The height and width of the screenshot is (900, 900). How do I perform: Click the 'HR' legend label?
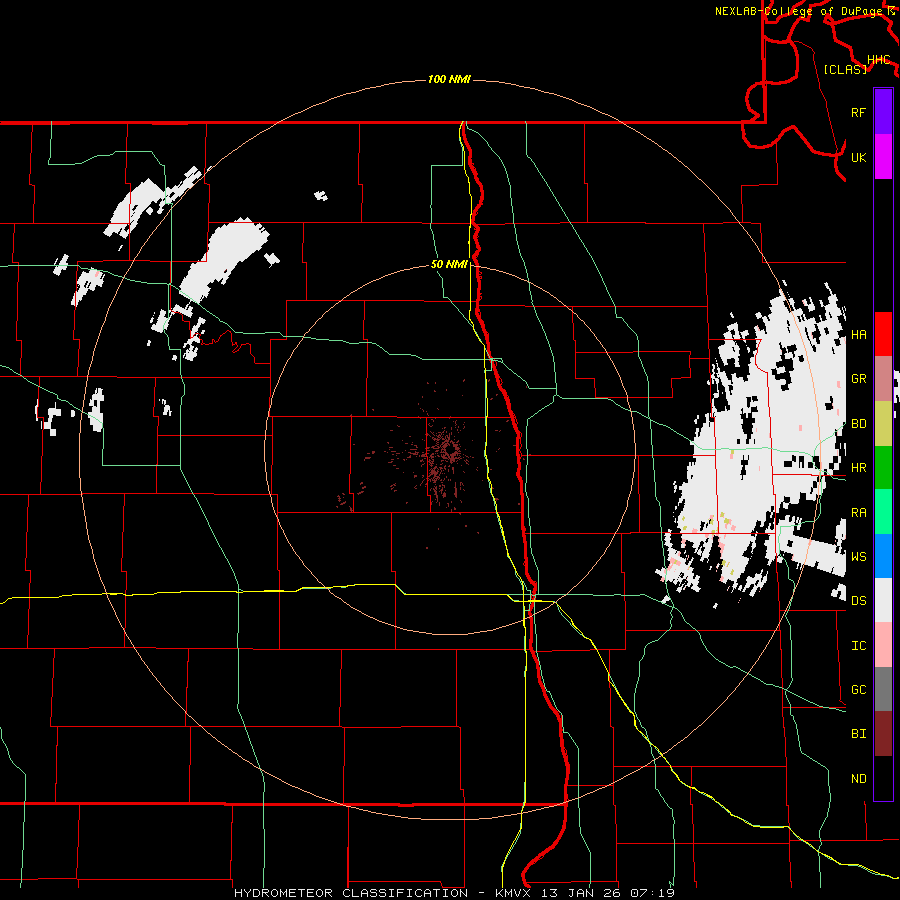[858, 468]
